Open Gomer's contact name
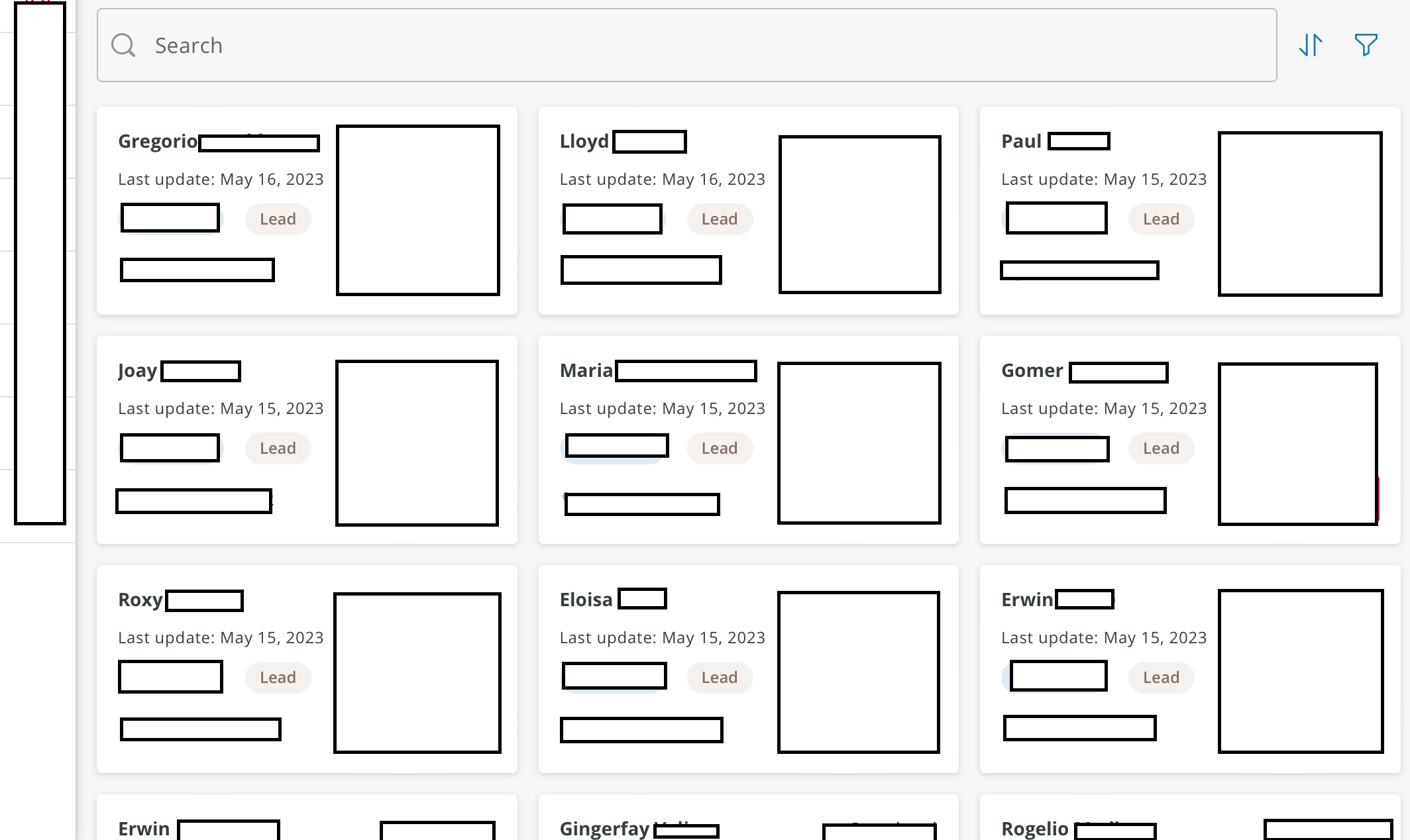 click(1032, 370)
